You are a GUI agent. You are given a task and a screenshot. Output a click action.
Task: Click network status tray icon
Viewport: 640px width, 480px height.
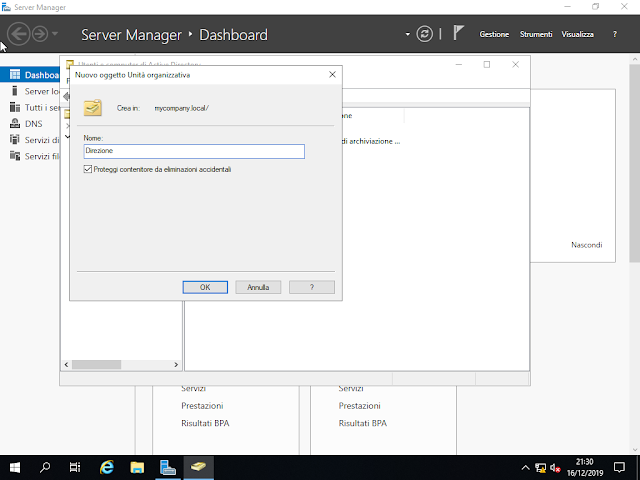tap(540, 468)
